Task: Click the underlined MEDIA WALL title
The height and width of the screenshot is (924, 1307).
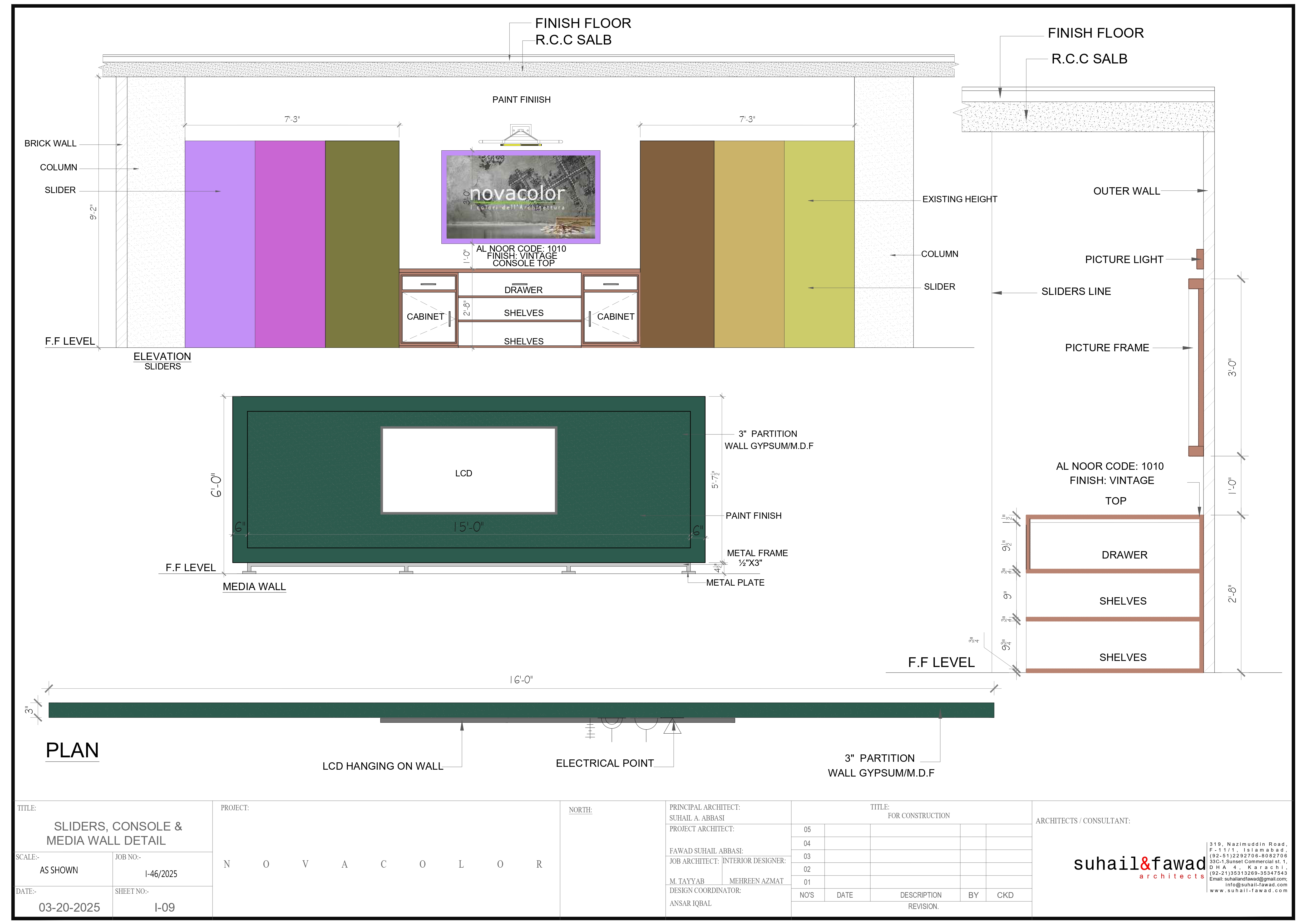Action: (x=254, y=587)
